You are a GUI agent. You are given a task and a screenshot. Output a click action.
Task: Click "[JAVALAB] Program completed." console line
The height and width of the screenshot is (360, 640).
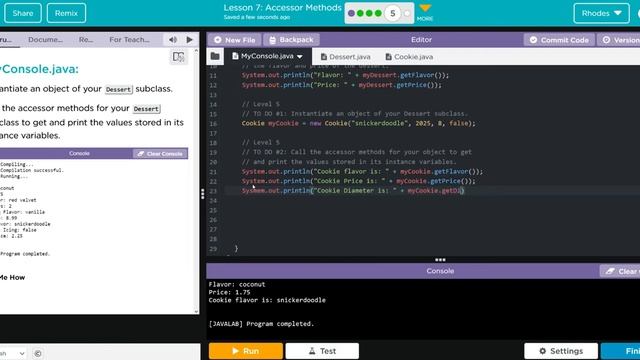coord(261,324)
